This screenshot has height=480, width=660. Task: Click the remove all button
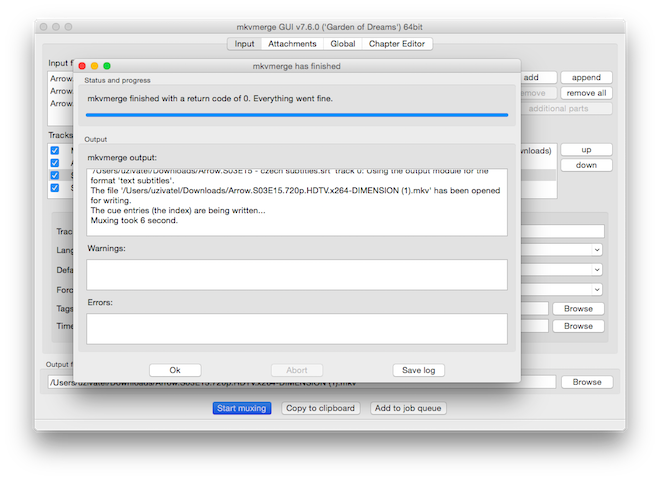click(x=586, y=93)
